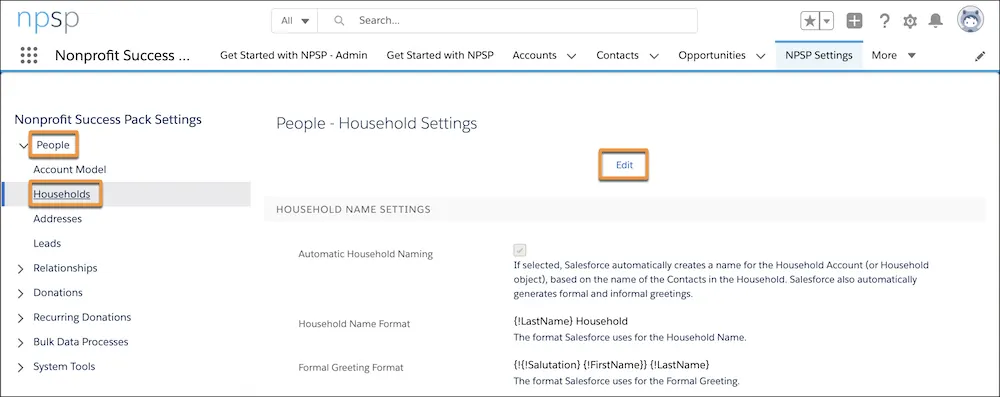The height and width of the screenshot is (397, 1000).
Task: Click the pencil icon to edit navigation
Action: click(x=980, y=56)
